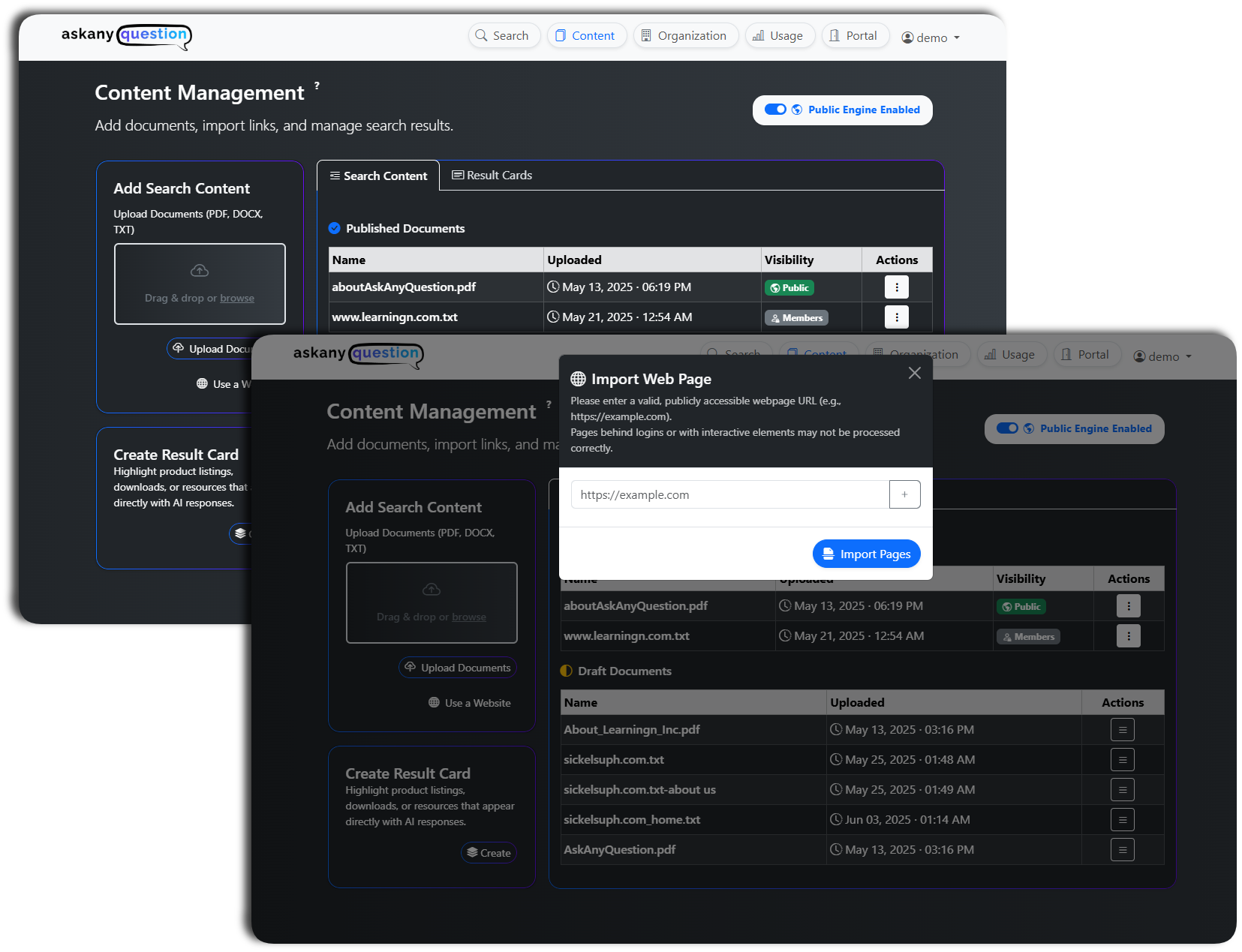This screenshot has width=1242, height=952.
Task: Switch to Result Cards tab in back window
Action: [492, 175]
